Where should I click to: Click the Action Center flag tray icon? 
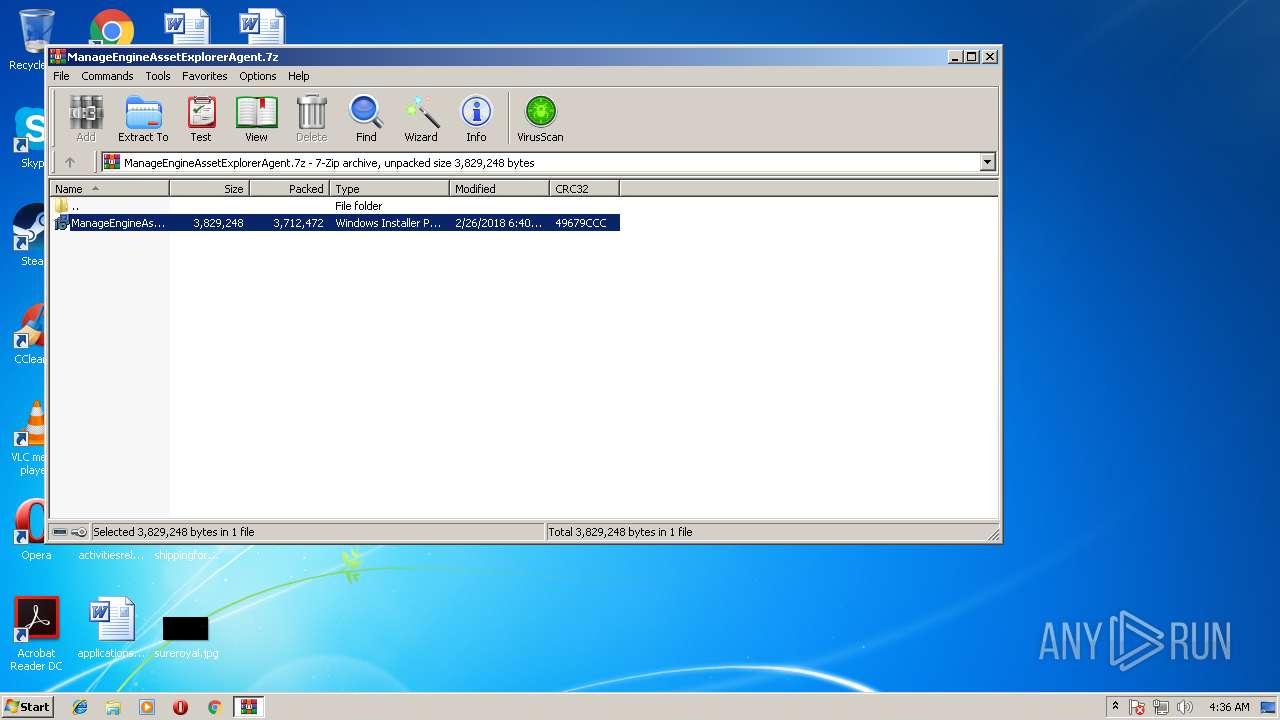[1137, 707]
